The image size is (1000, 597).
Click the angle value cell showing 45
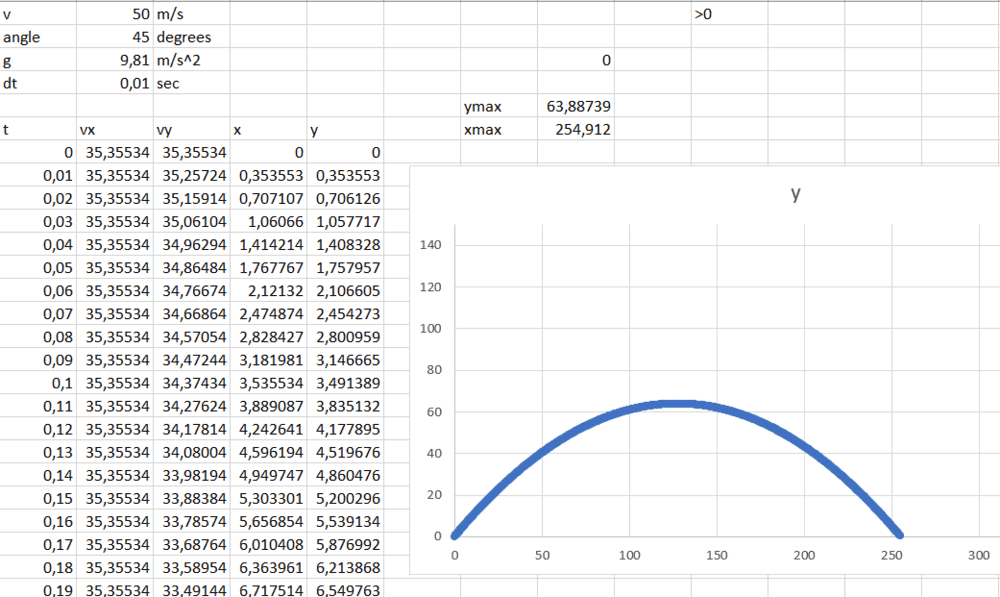coord(115,38)
